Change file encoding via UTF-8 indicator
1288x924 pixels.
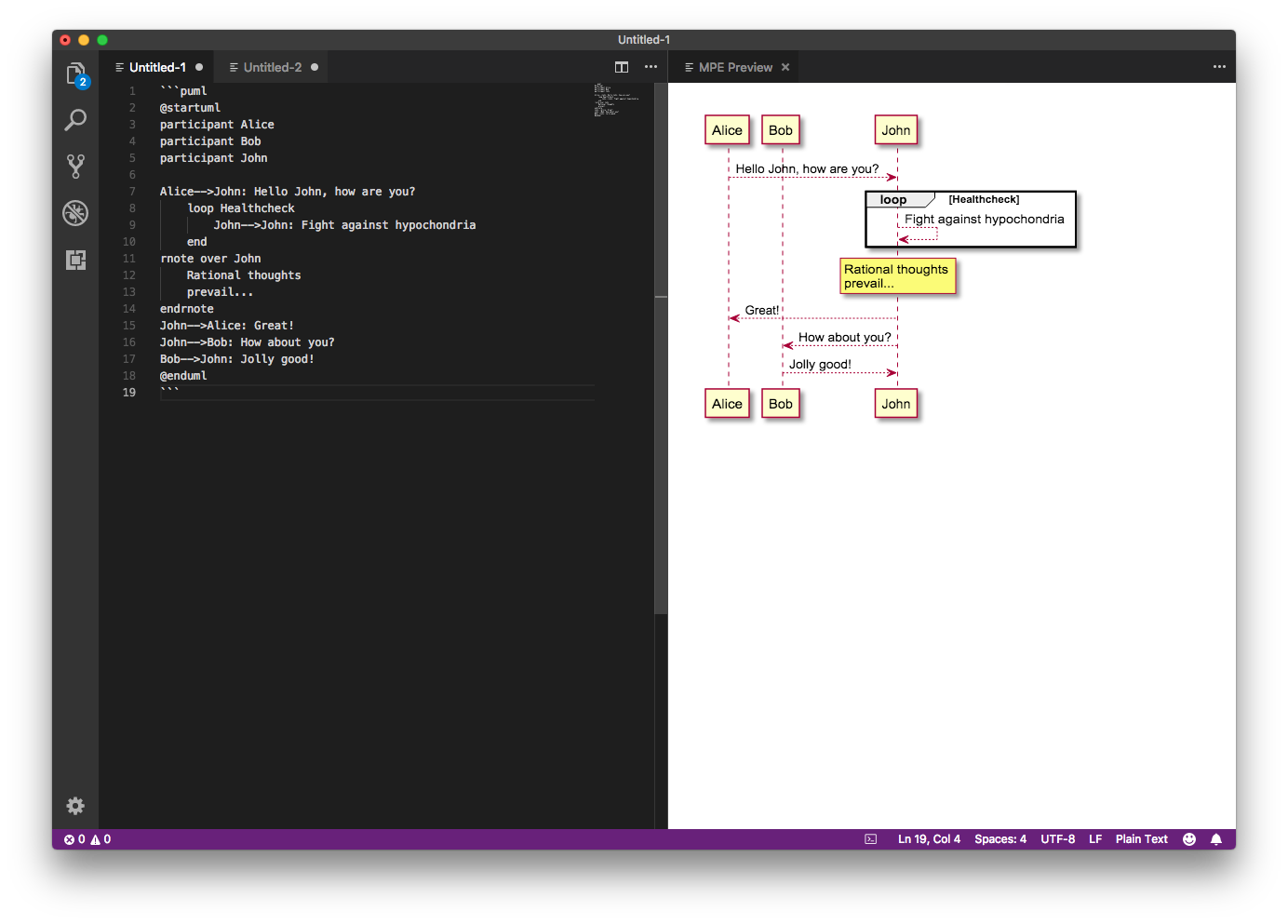(x=1057, y=838)
